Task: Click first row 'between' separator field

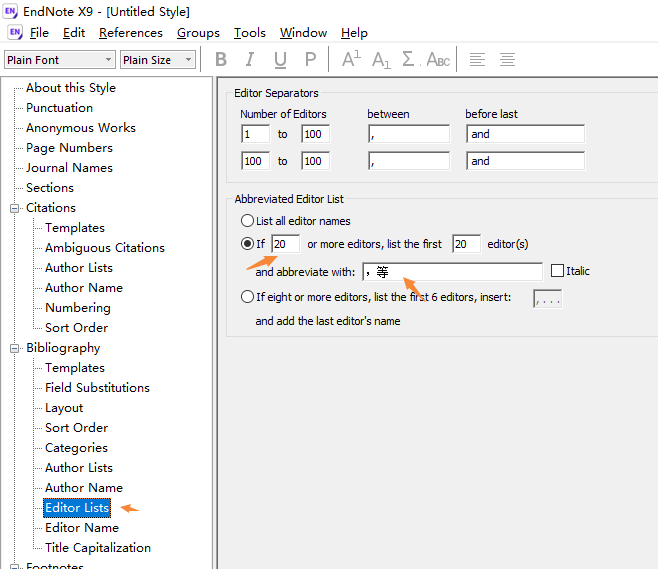Action: 409,134
